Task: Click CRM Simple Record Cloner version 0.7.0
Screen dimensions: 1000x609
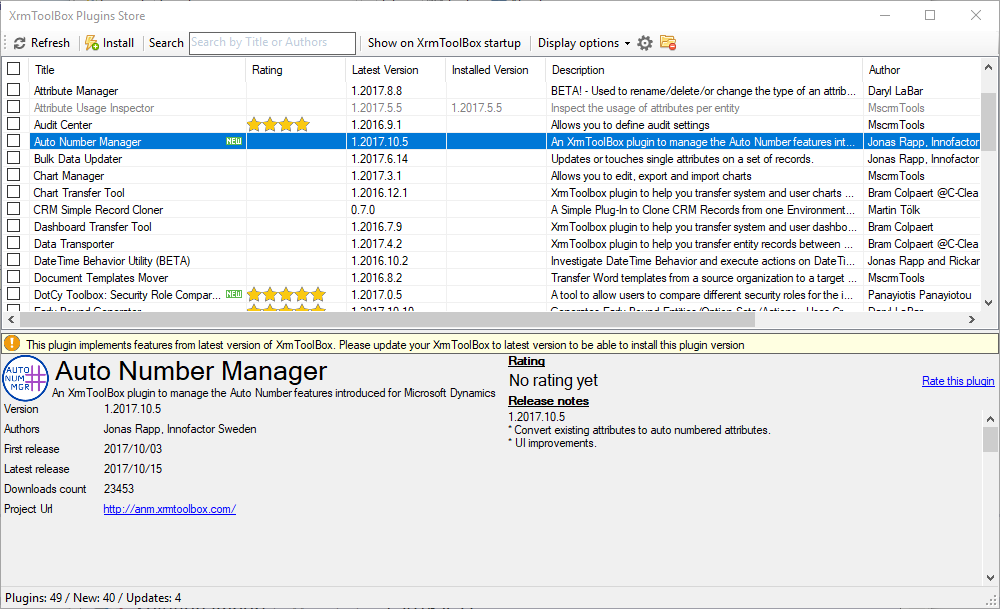Action: 363,210
